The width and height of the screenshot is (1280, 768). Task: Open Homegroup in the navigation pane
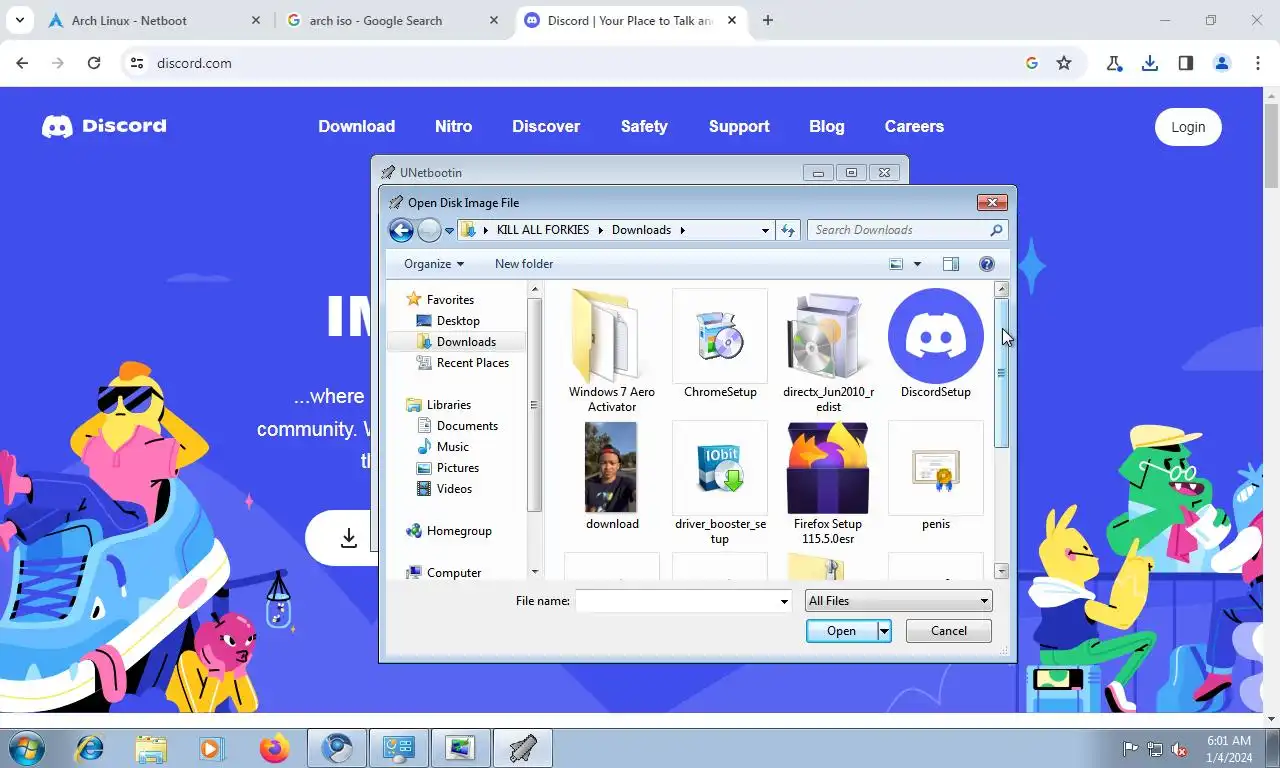point(459,531)
